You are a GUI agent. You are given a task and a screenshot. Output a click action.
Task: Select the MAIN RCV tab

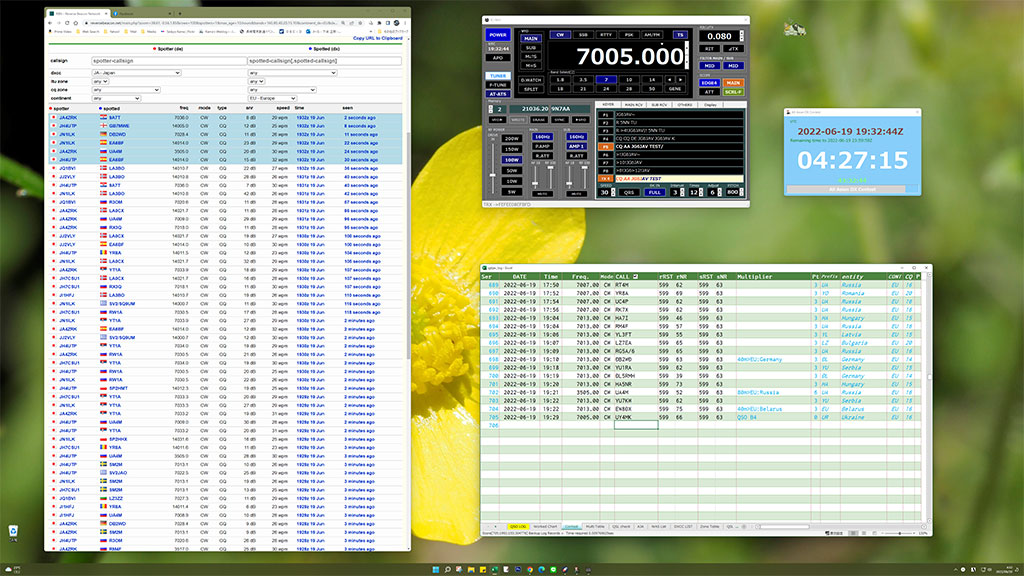(x=633, y=104)
